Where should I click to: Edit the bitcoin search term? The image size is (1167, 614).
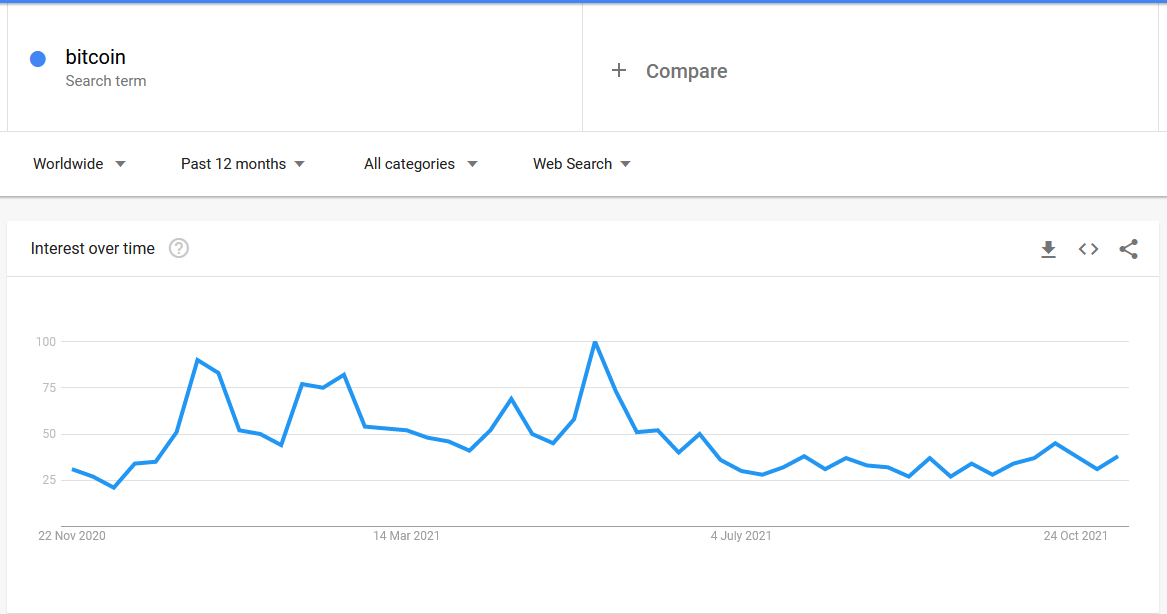point(95,57)
